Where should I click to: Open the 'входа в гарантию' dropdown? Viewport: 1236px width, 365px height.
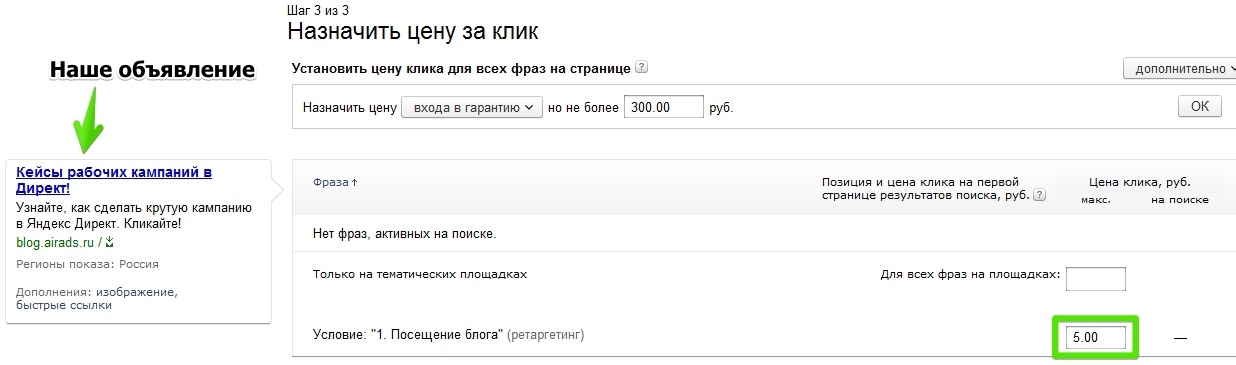pos(472,107)
